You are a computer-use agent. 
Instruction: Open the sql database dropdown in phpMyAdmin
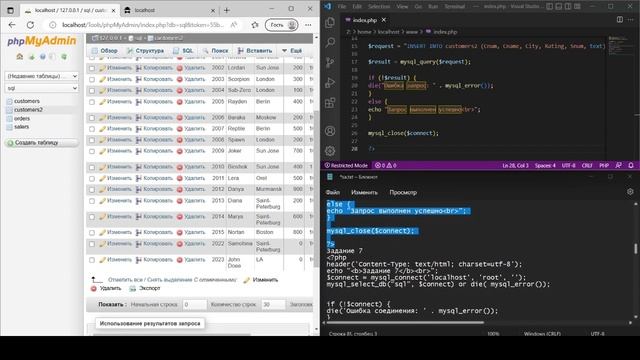[x=42, y=88]
